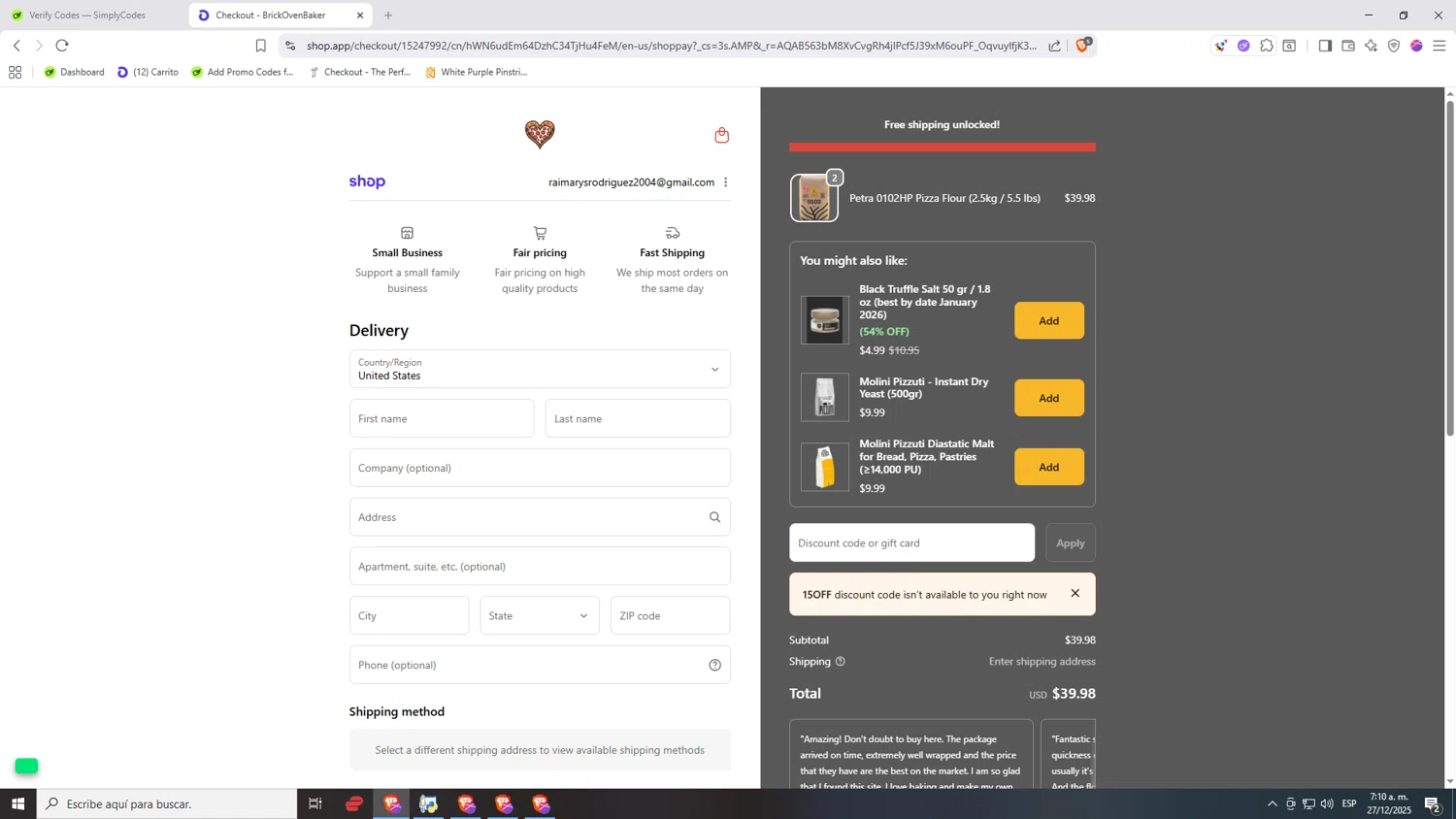
Task: Click the Petra Pizza Flour product thumbnail
Action: click(x=813, y=198)
